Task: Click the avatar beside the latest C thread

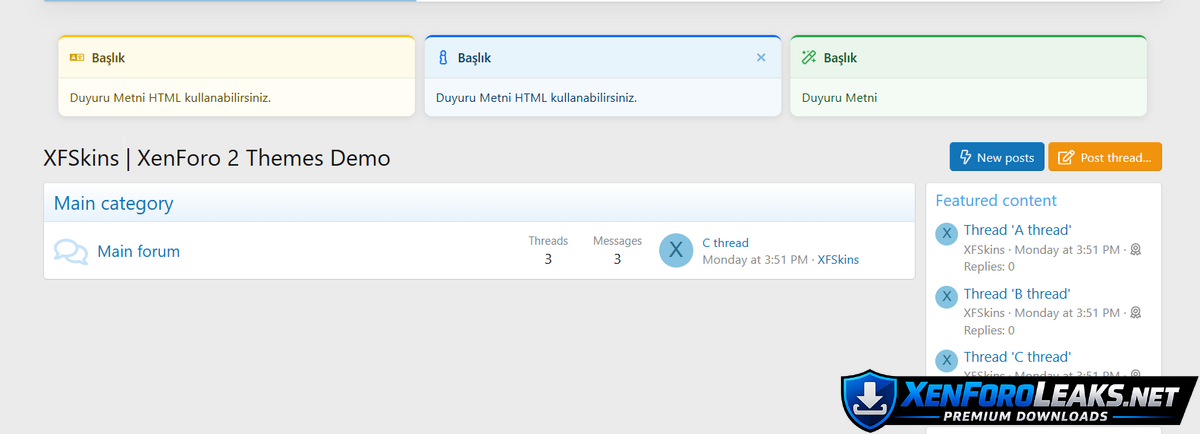Action: [x=677, y=250]
